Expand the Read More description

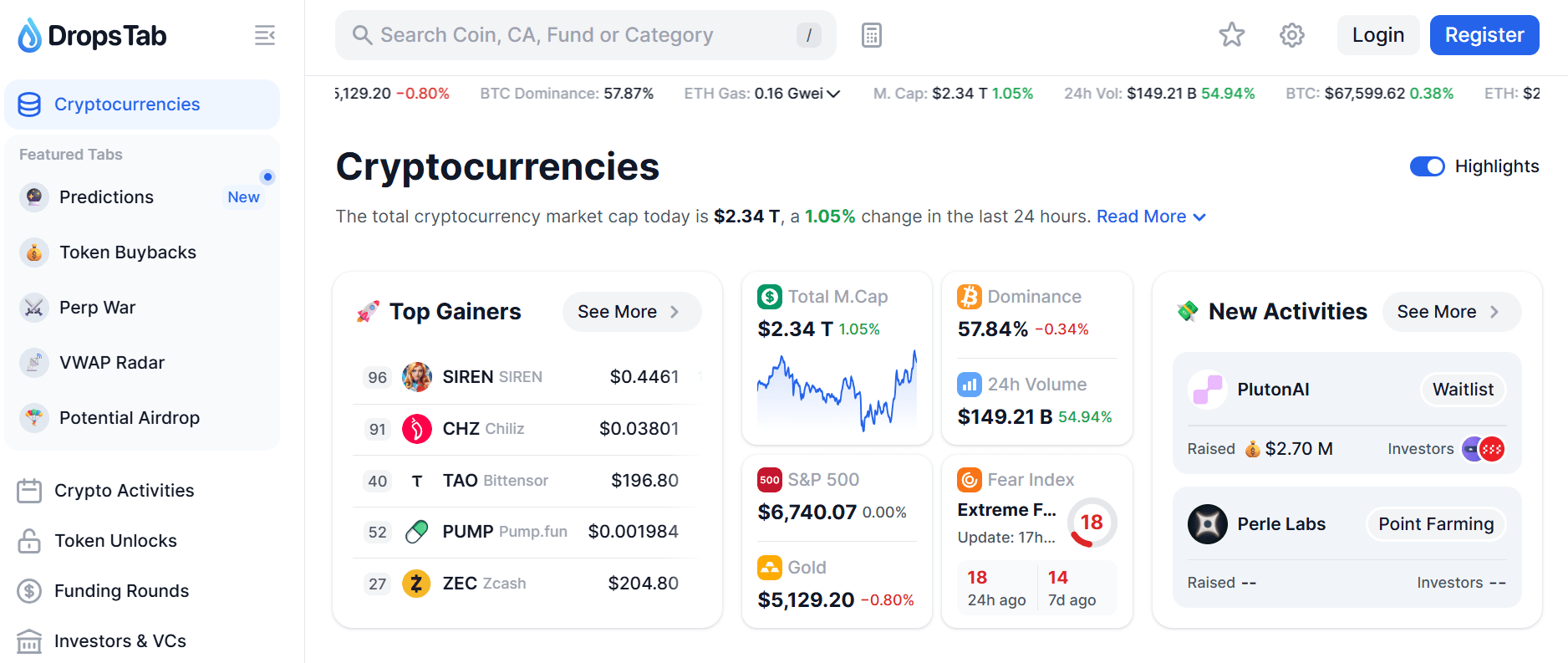pos(1151,217)
